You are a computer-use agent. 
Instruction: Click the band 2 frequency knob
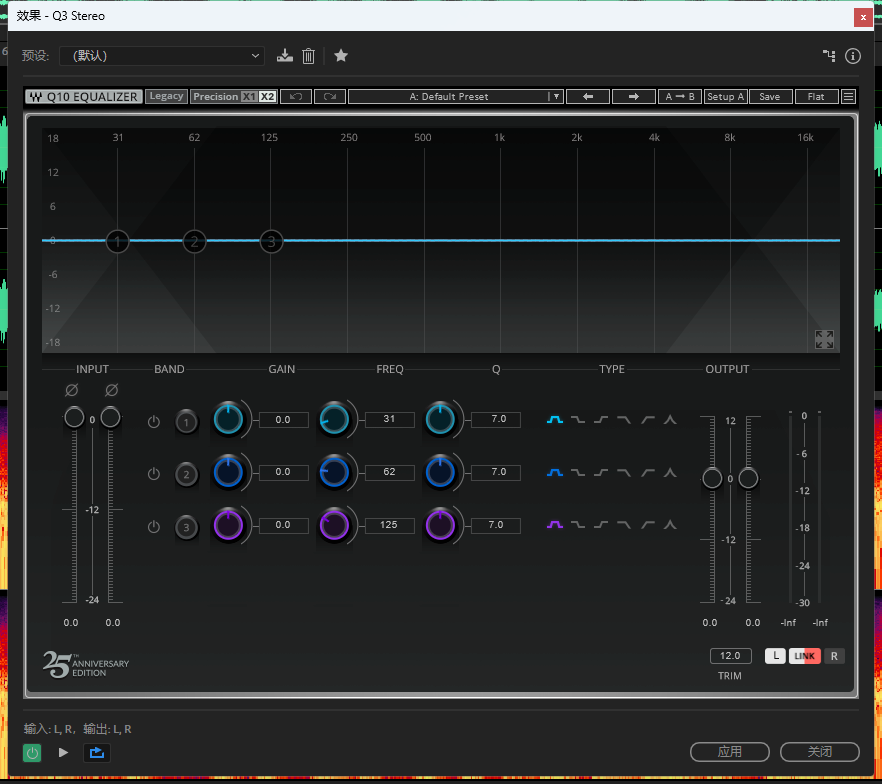pos(334,472)
